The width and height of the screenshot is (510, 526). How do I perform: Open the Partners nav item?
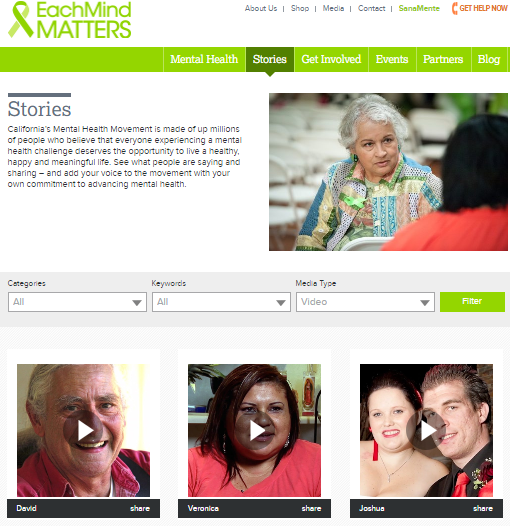coord(443,59)
